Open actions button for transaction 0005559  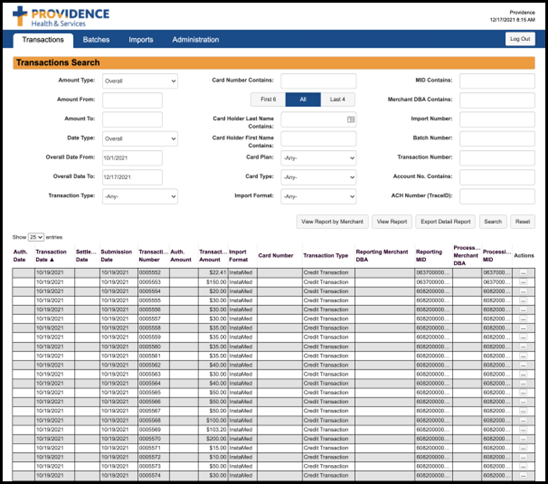(523, 338)
